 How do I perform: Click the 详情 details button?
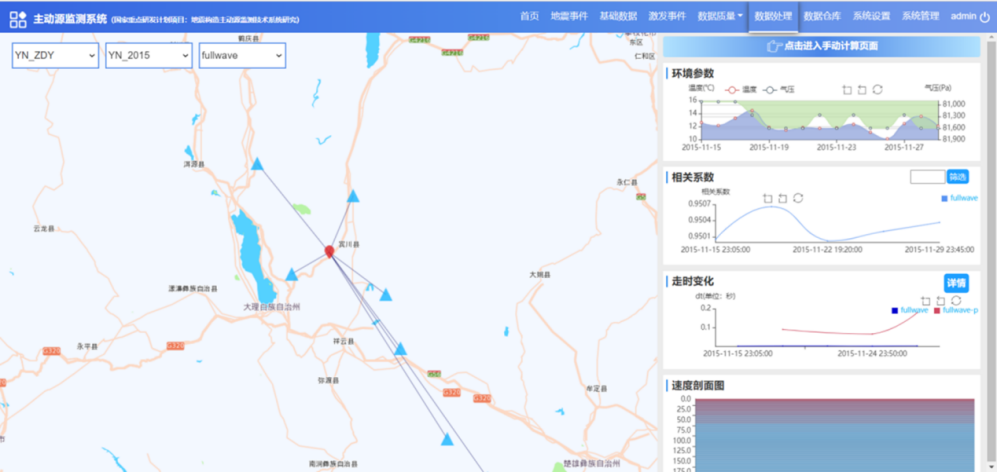(956, 283)
